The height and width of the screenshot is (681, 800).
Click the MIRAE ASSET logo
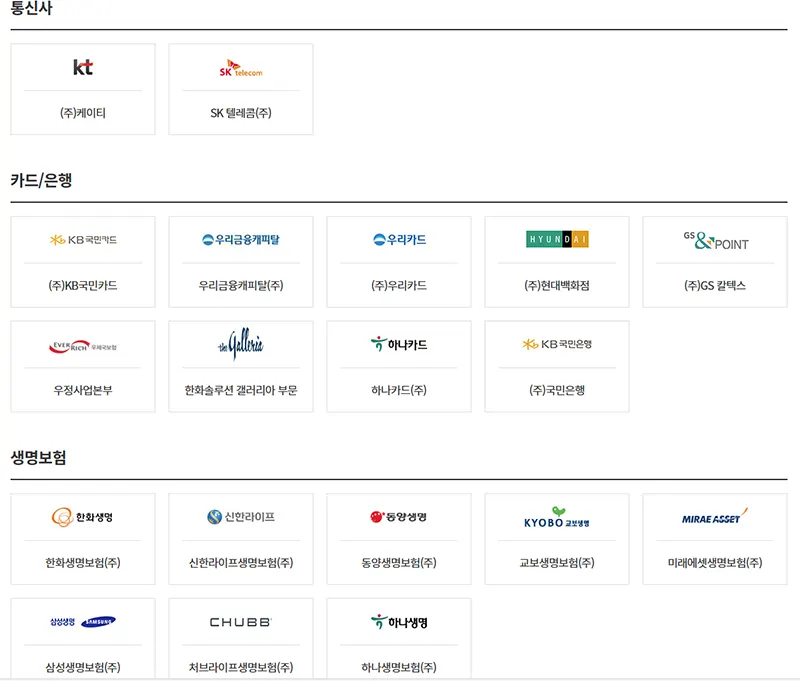coord(715,516)
